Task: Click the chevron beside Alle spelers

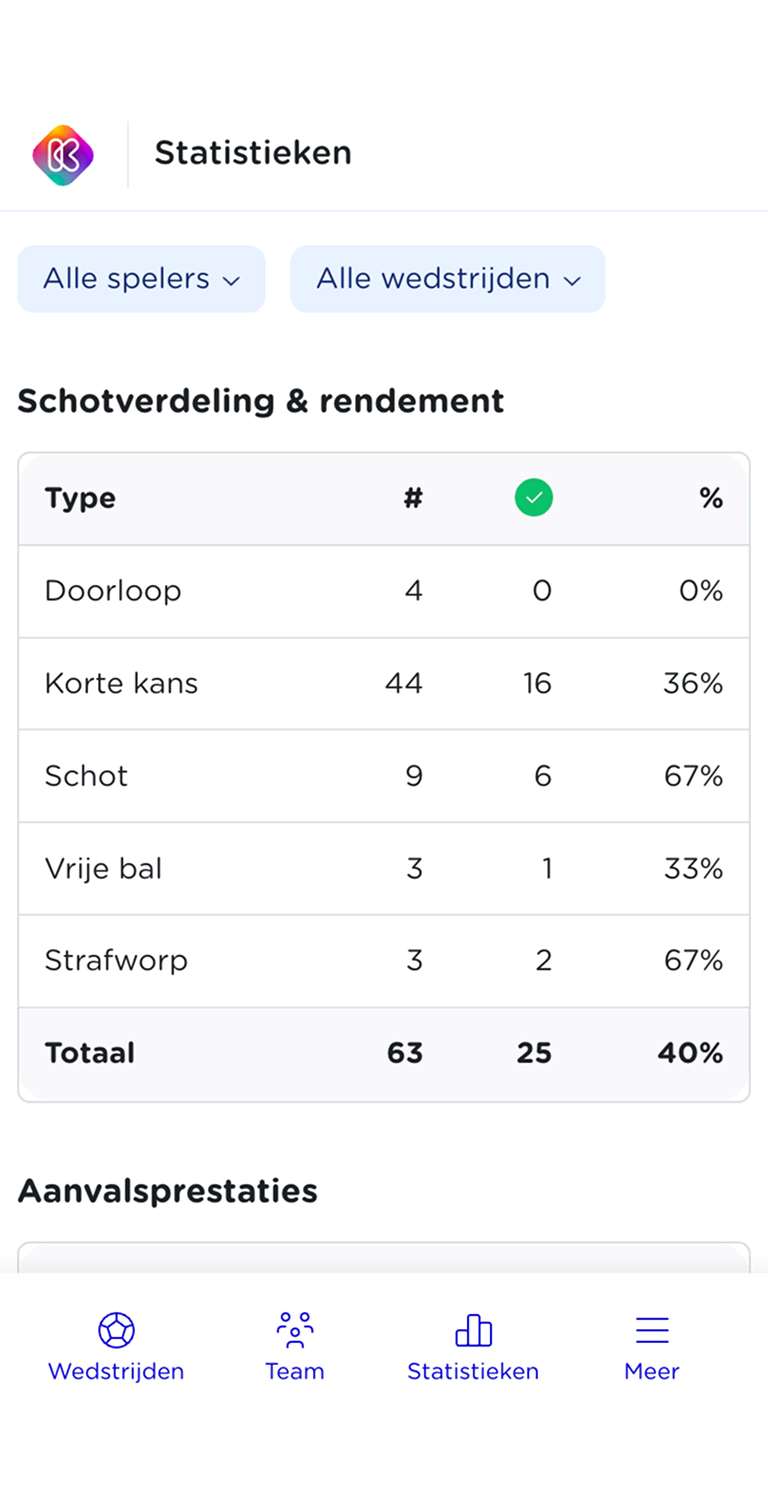Action: tap(232, 281)
